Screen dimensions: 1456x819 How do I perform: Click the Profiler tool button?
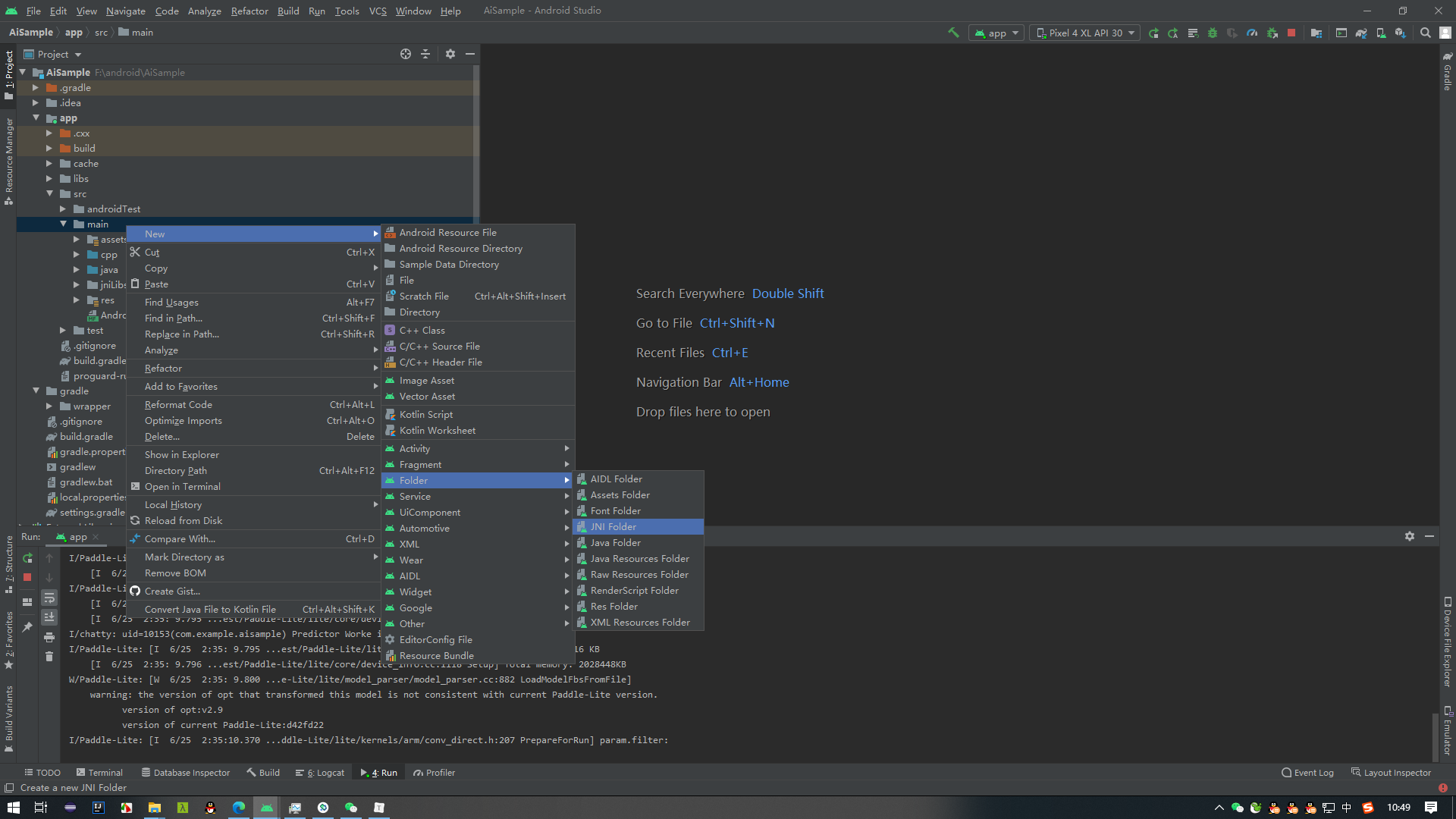[435, 773]
